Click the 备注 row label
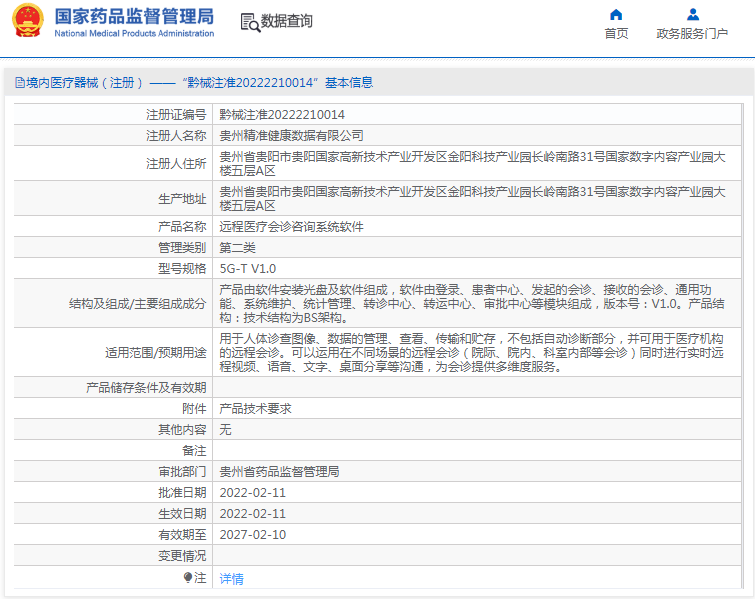Image resolution: width=755 pixels, height=599 pixels. click(194, 450)
